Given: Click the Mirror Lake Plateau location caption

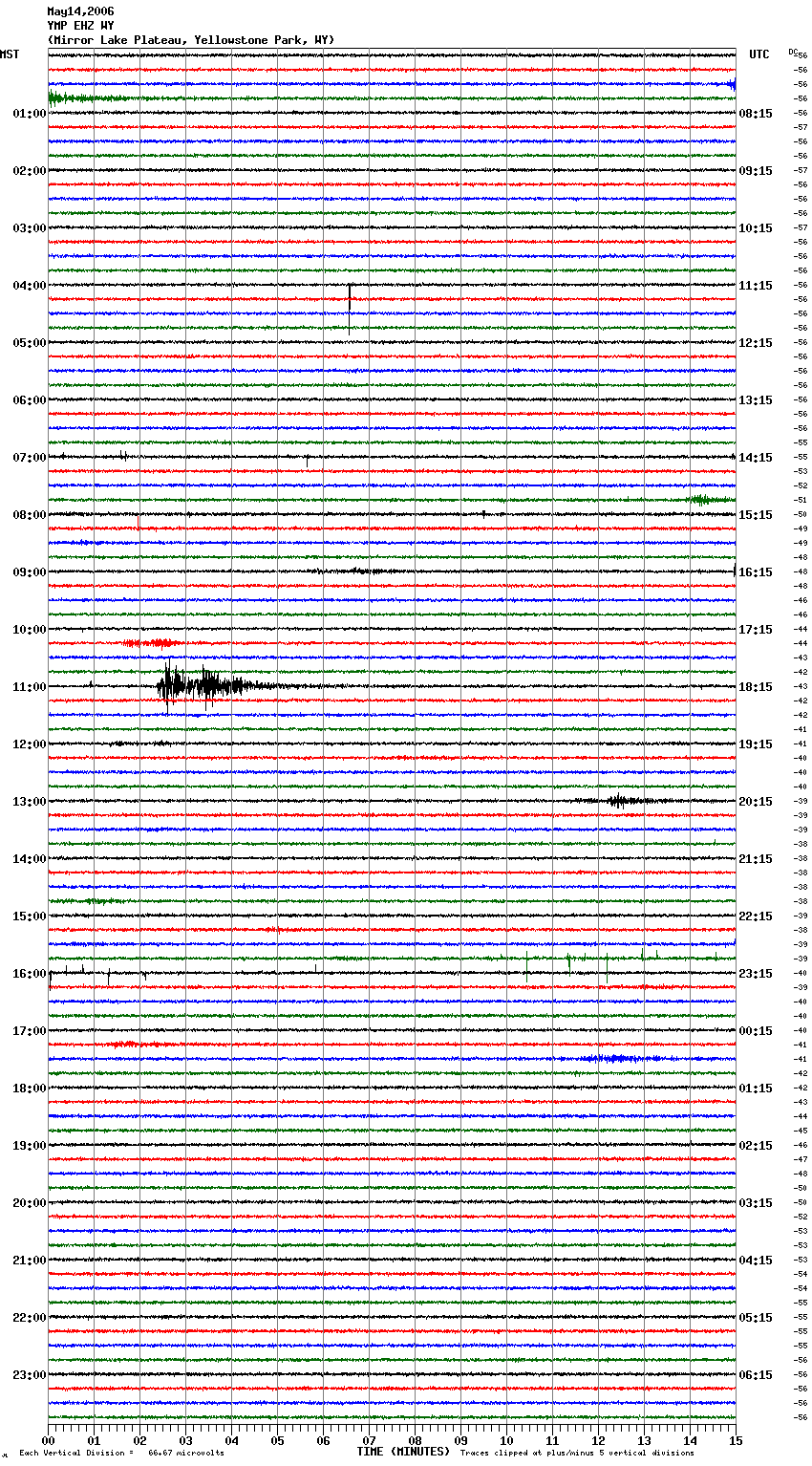Looking at the screenshot, I should point(191,40).
